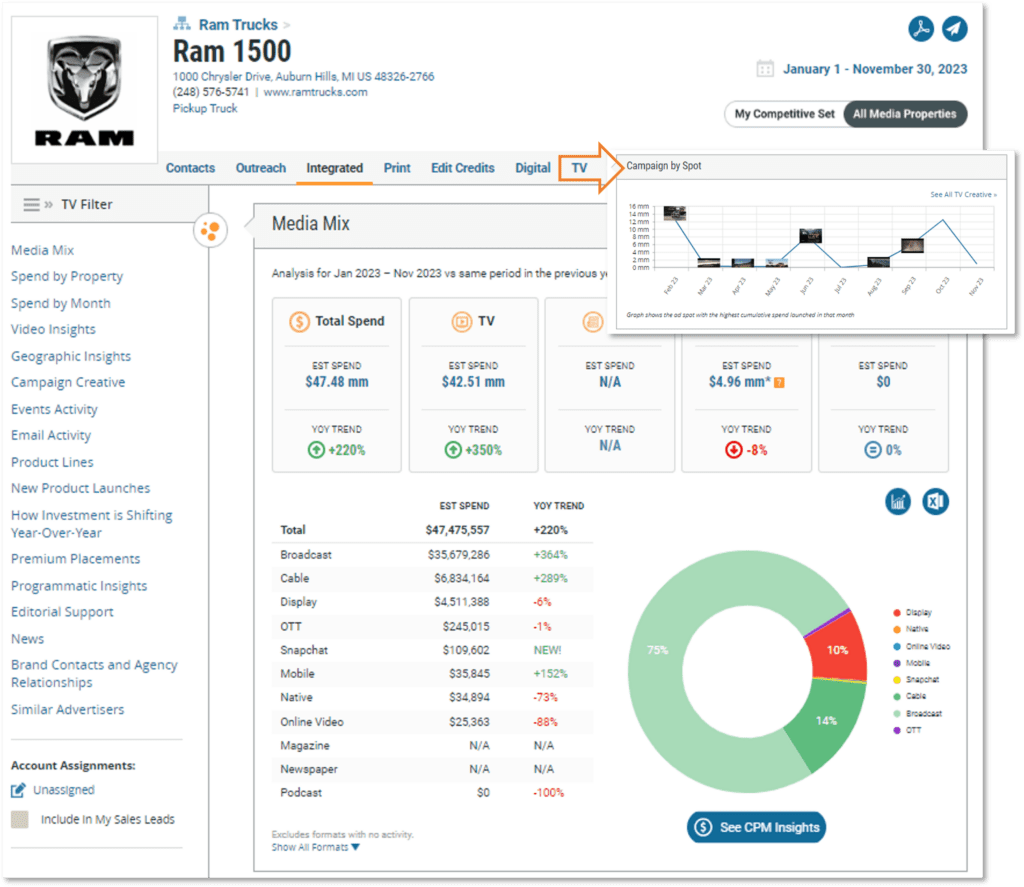Click the Pickup Truck category link
This screenshot has width=1024, height=887.
click(205, 108)
